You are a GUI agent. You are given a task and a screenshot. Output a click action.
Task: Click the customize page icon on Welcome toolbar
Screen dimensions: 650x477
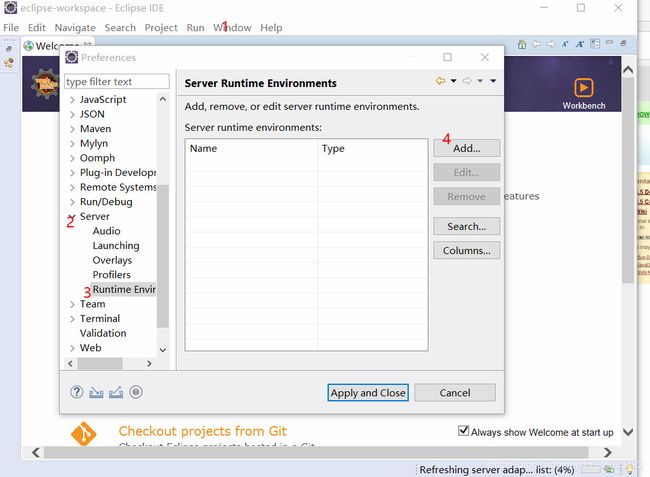tap(595, 44)
